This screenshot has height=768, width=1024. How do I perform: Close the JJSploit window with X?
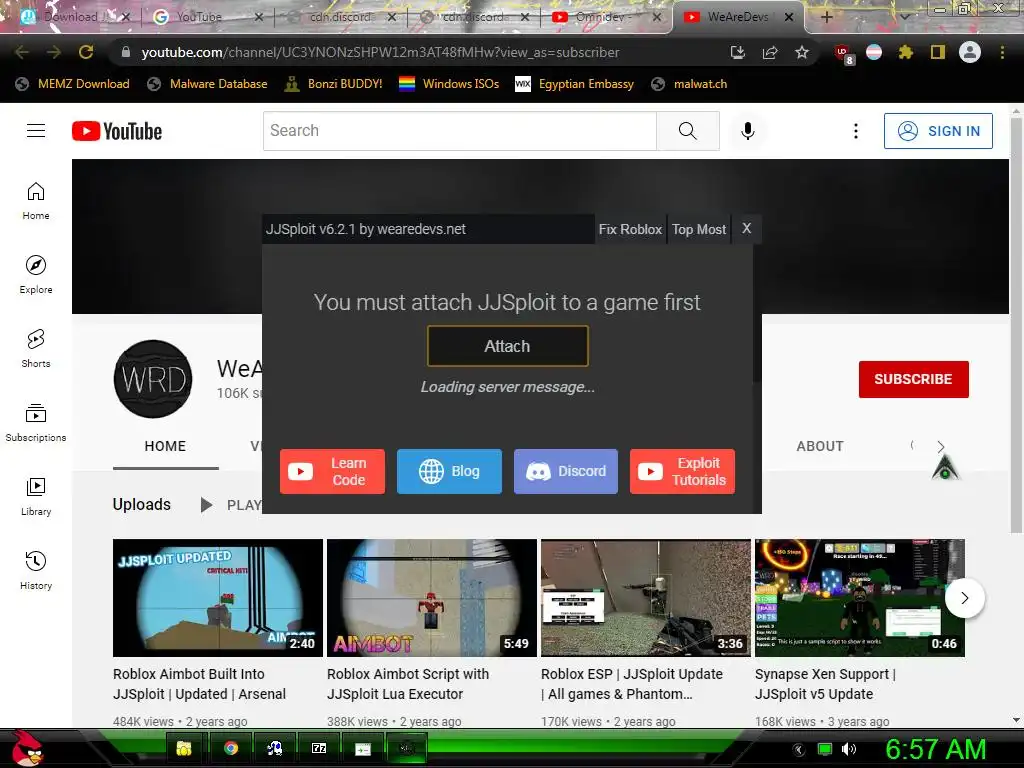click(x=746, y=229)
